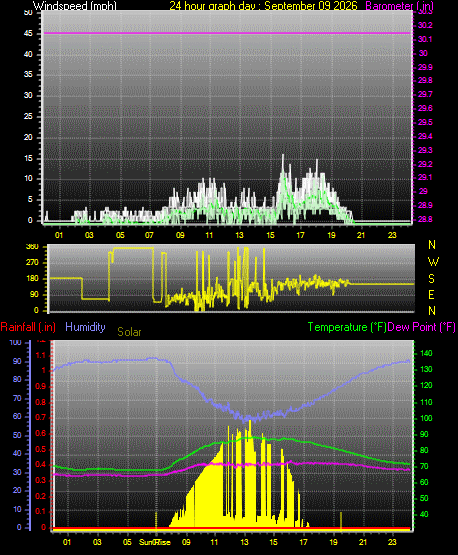Click the W compass direction label
The image size is (458, 555).
click(x=433, y=262)
